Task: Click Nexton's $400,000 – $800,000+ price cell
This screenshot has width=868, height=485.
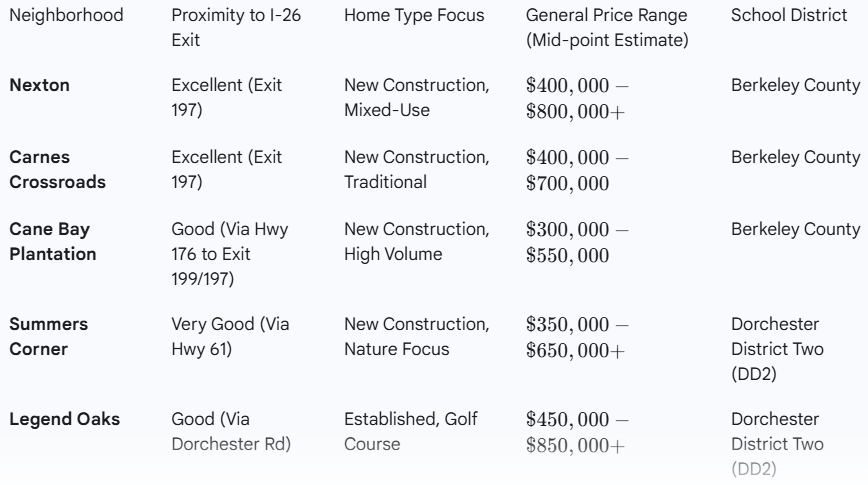Action: [577, 98]
